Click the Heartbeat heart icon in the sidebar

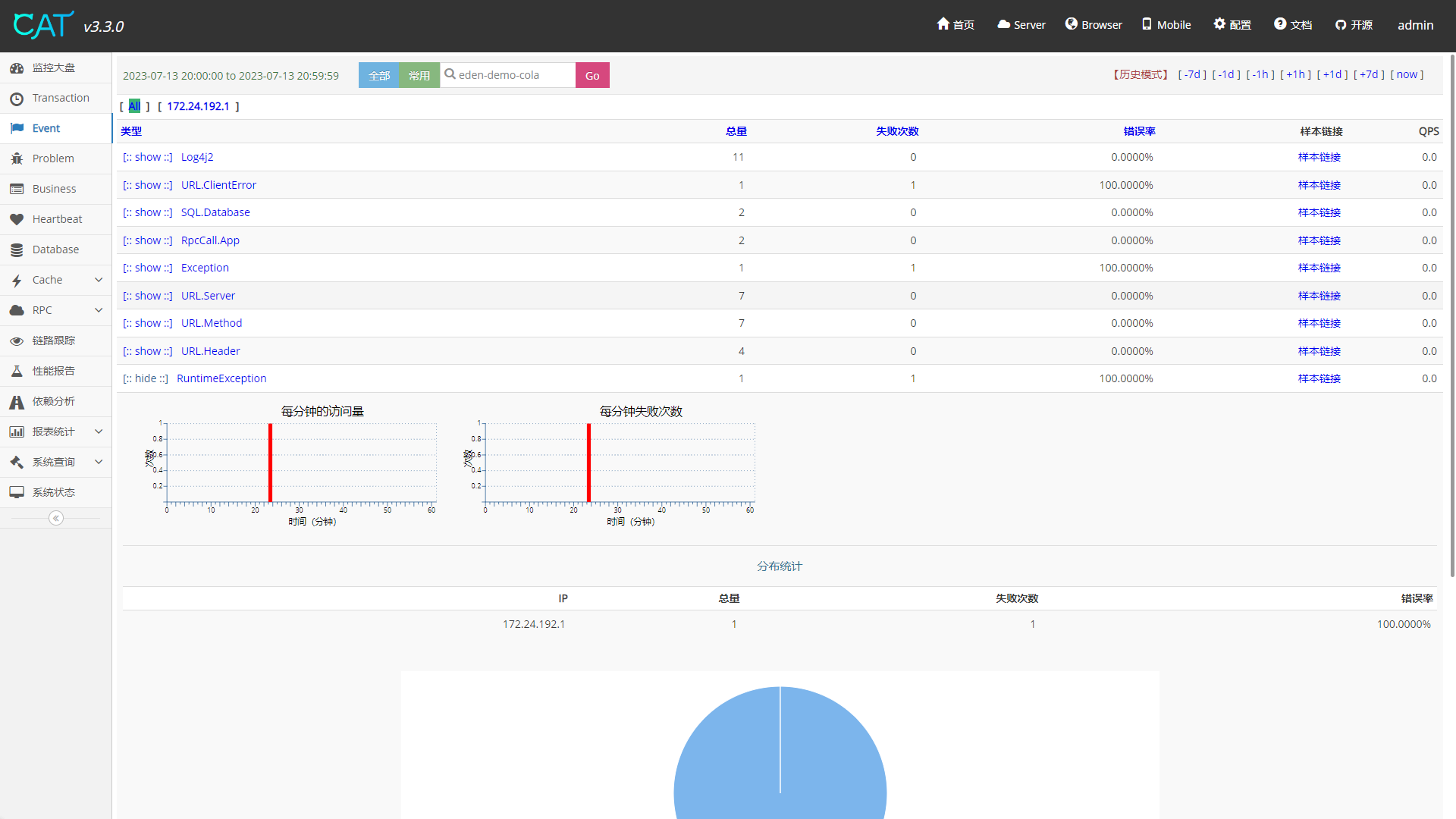17,219
